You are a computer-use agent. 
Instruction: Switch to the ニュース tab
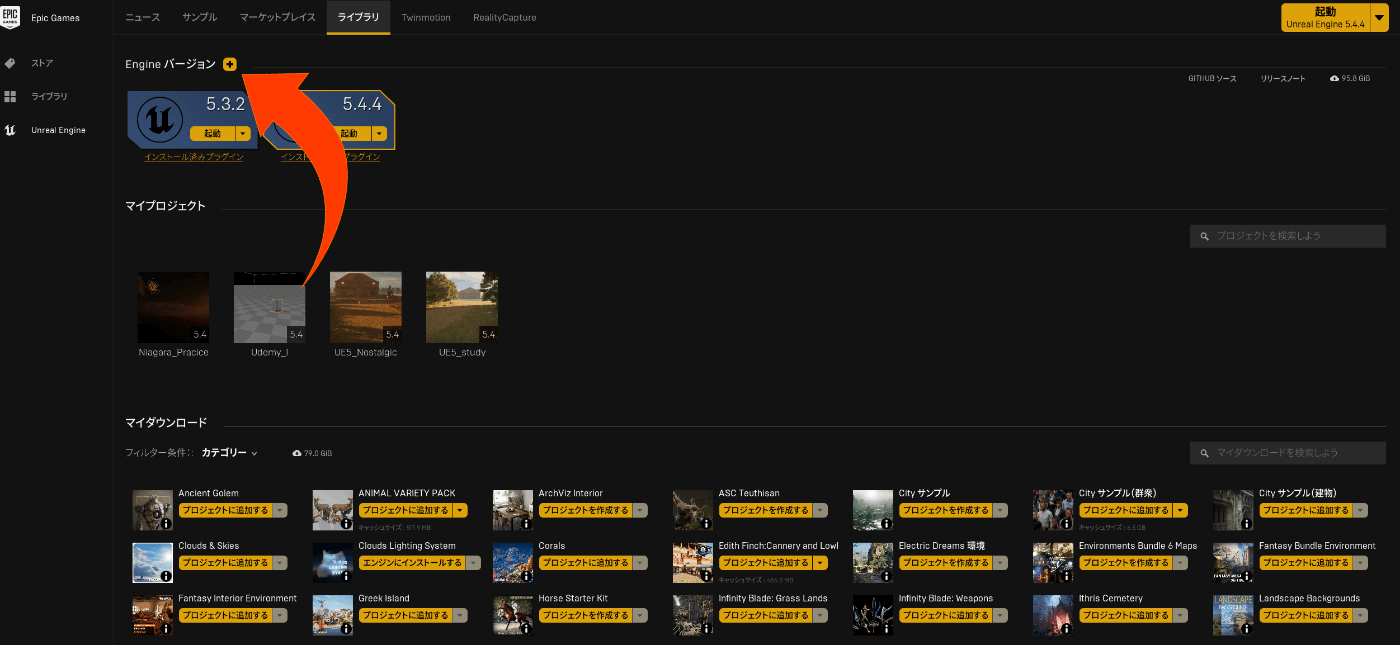(x=143, y=18)
